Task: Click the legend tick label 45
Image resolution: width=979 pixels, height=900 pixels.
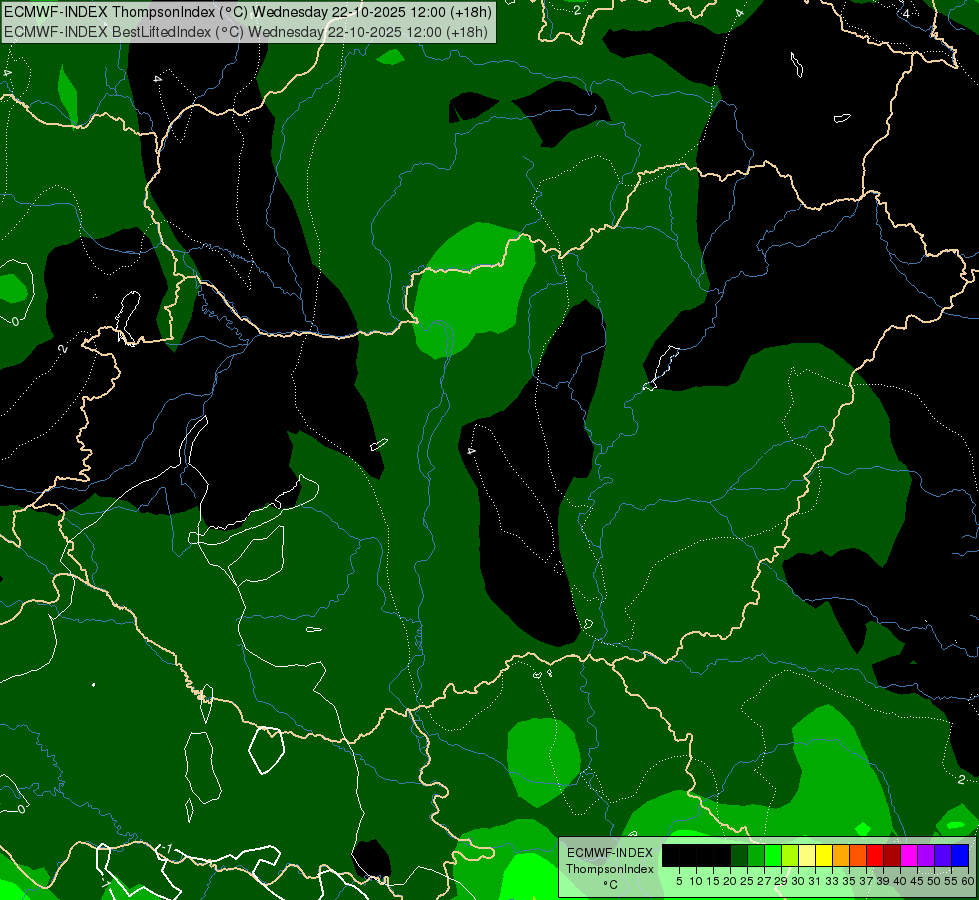Action: tap(917, 881)
